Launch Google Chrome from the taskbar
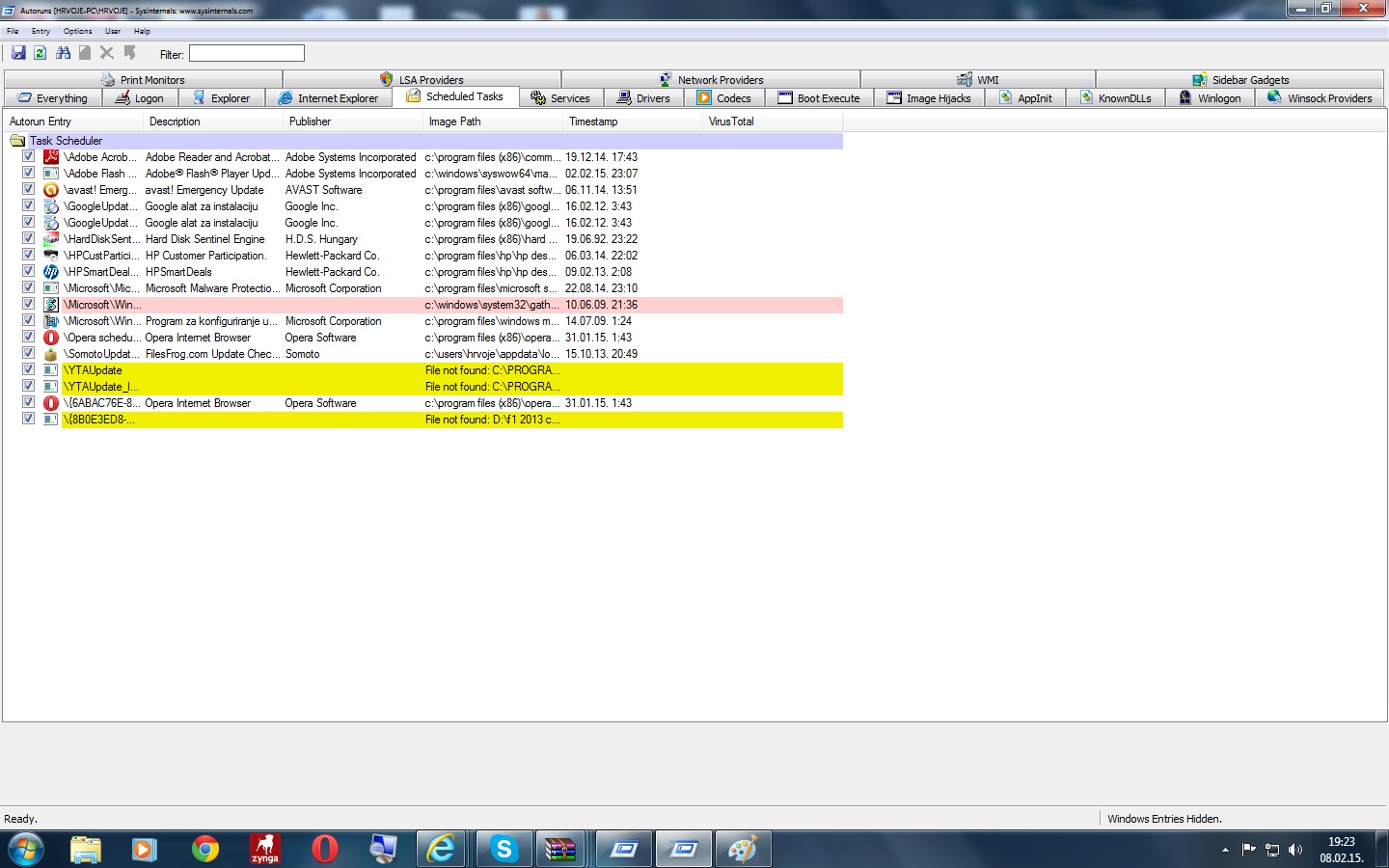Image resolution: width=1389 pixels, height=868 pixels. coord(204,850)
